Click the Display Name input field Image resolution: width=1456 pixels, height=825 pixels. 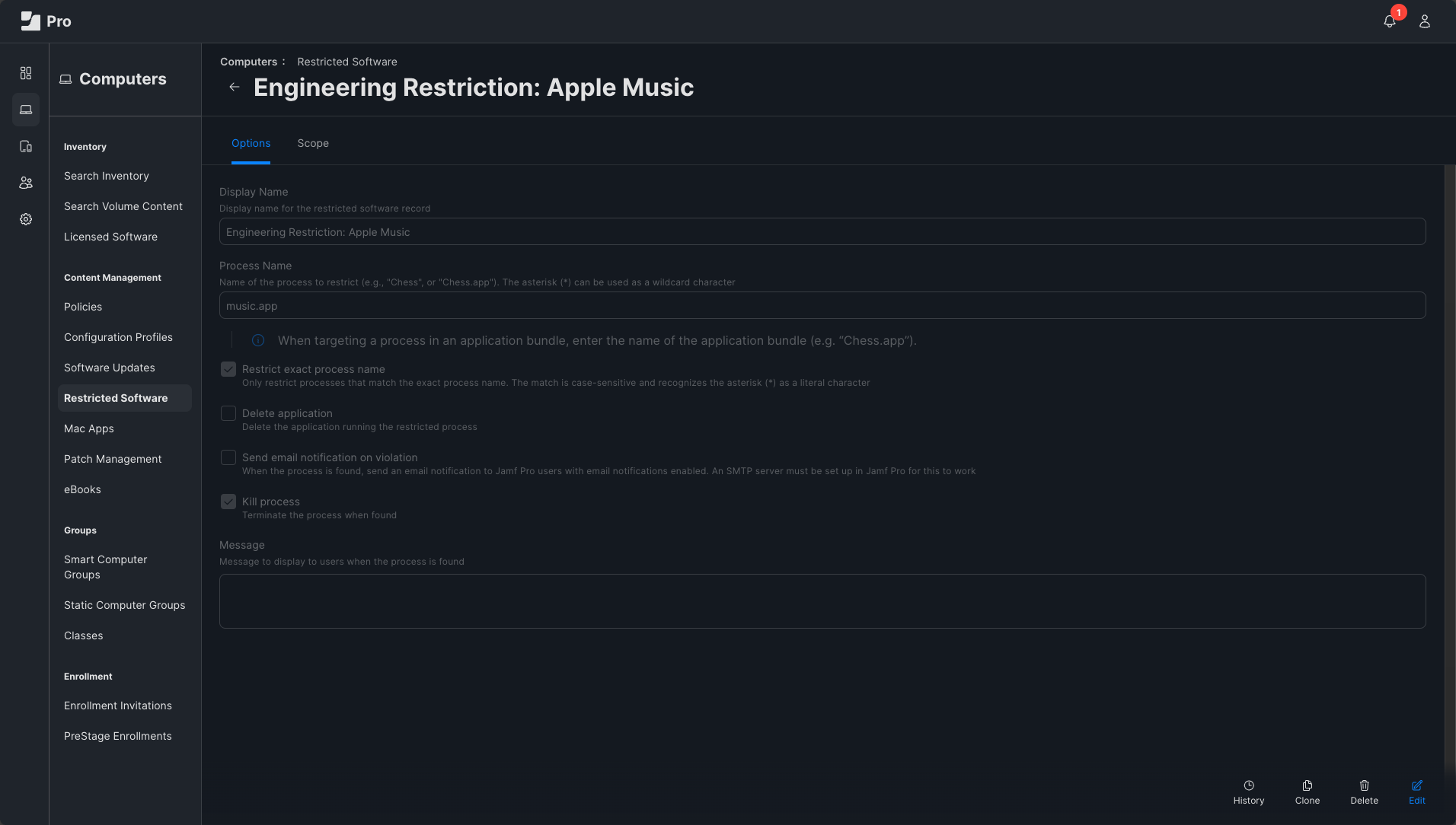[x=822, y=231]
